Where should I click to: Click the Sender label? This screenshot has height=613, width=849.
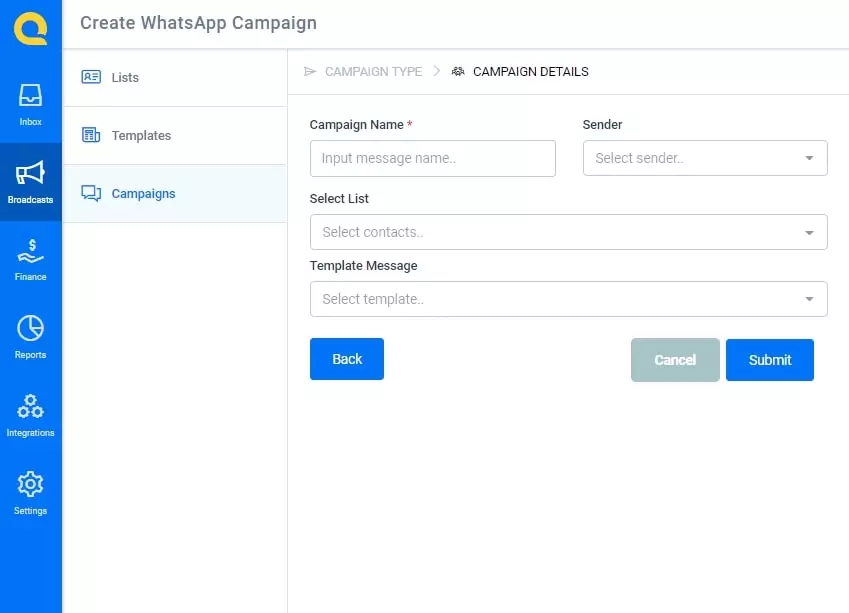click(602, 125)
